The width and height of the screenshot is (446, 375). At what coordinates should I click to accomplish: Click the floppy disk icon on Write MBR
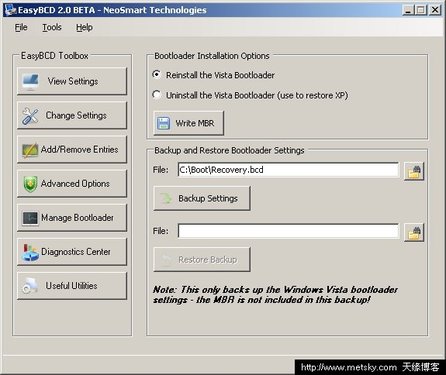tap(163, 123)
